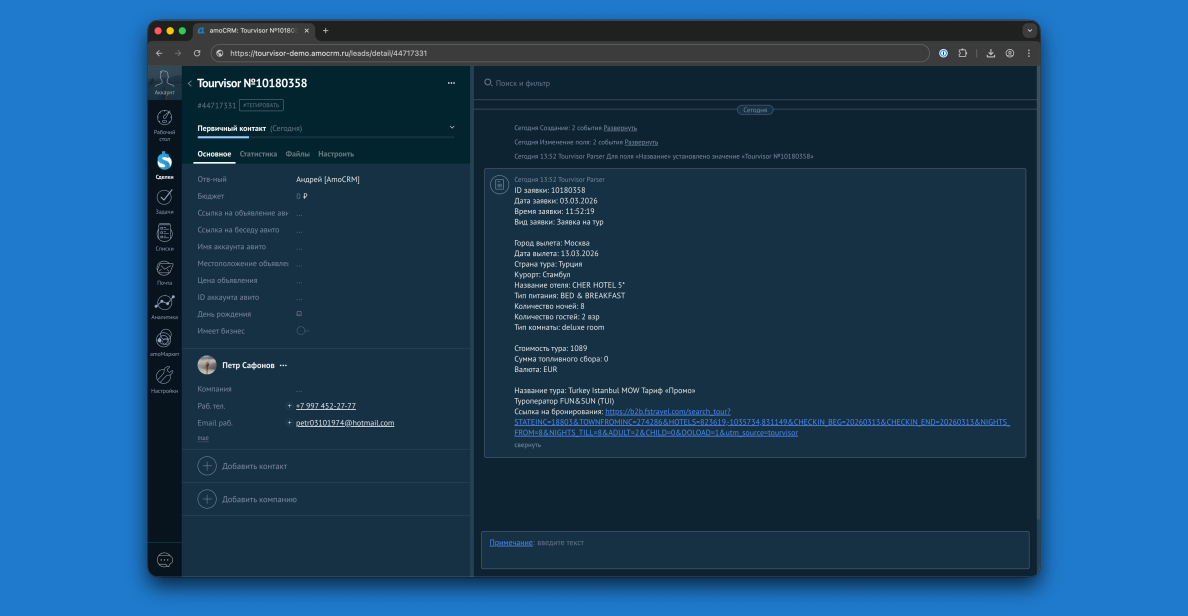Open the Аналитика panel

pyautogui.click(x=165, y=305)
